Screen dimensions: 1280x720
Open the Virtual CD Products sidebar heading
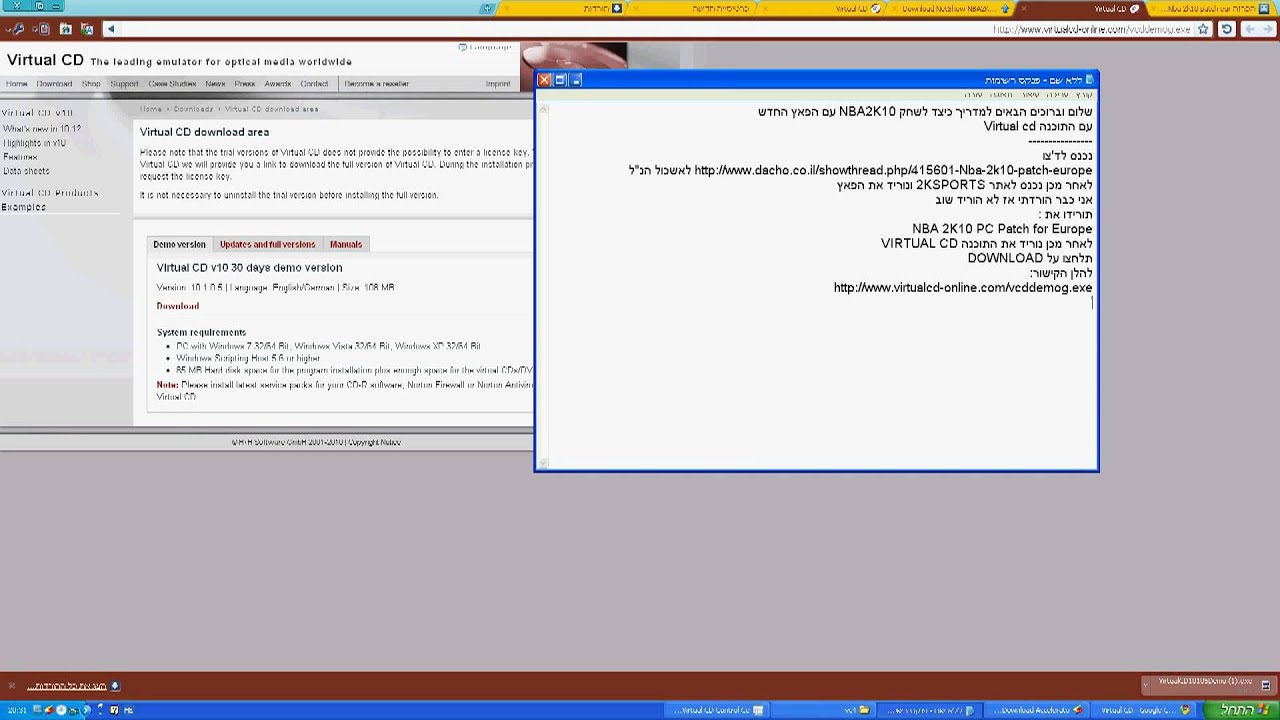[x=50, y=193]
